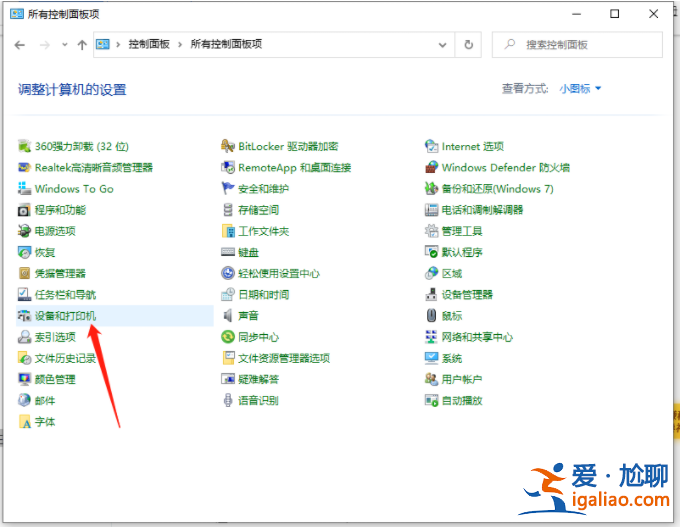Click the 颜色管理 monitor icon
This screenshot has height=527, width=682.
(x=24, y=379)
